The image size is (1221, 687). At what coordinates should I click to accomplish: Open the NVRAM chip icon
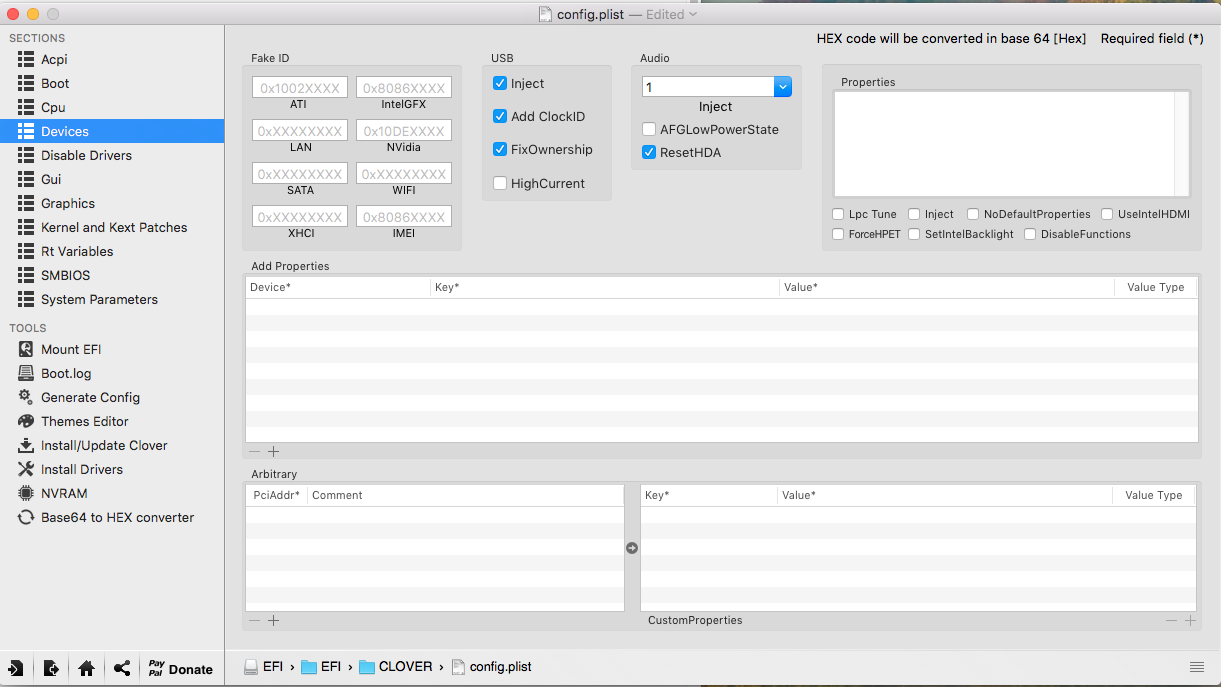[x=26, y=493]
